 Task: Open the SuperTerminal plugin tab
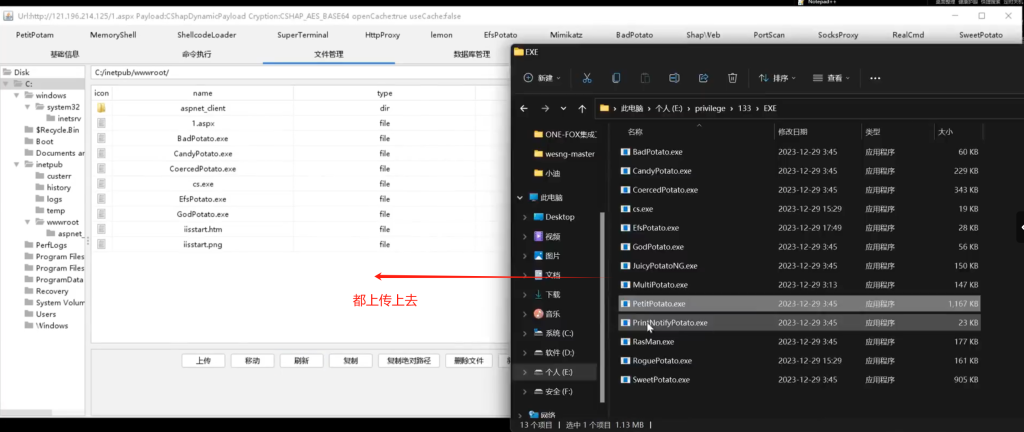(302, 35)
